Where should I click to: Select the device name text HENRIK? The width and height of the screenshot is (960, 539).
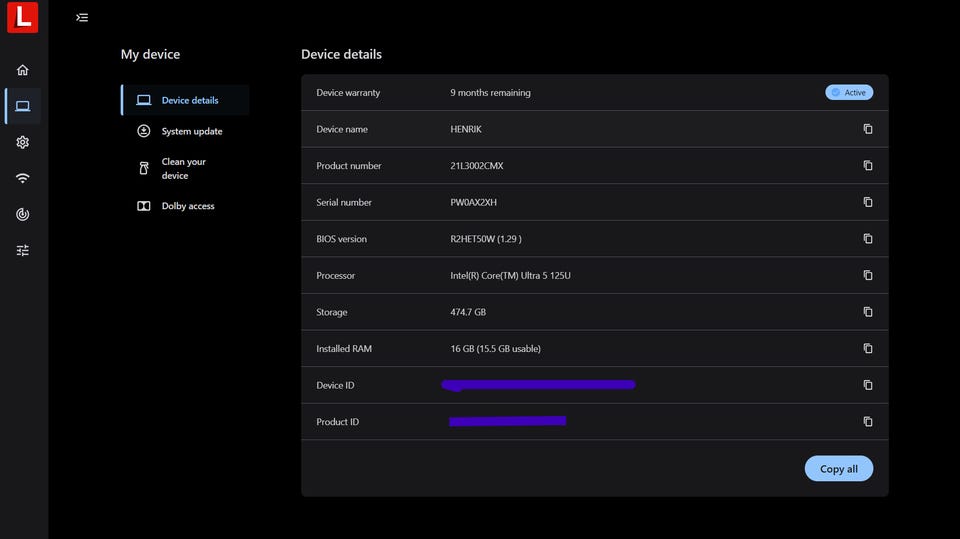pos(466,129)
